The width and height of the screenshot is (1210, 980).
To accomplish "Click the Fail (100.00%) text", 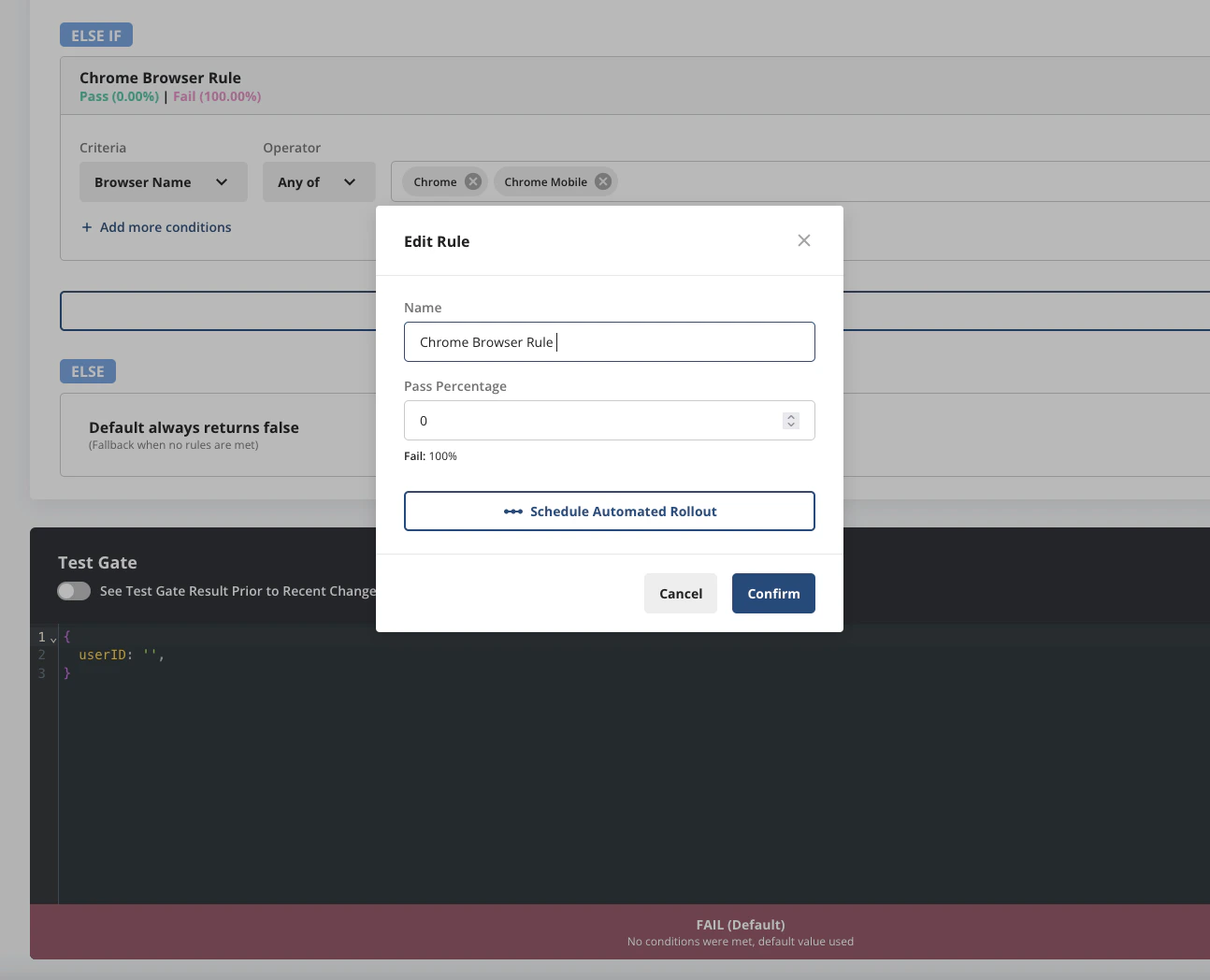I will pyautogui.click(x=217, y=96).
